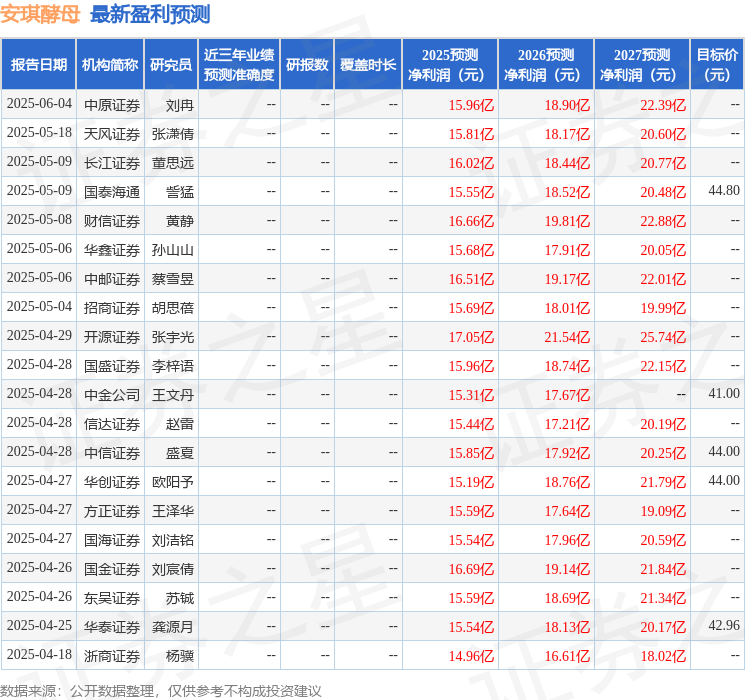This screenshot has height=700, width=745.
Task: Select the 中原证券 institution cell
Action: (x=112, y=104)
